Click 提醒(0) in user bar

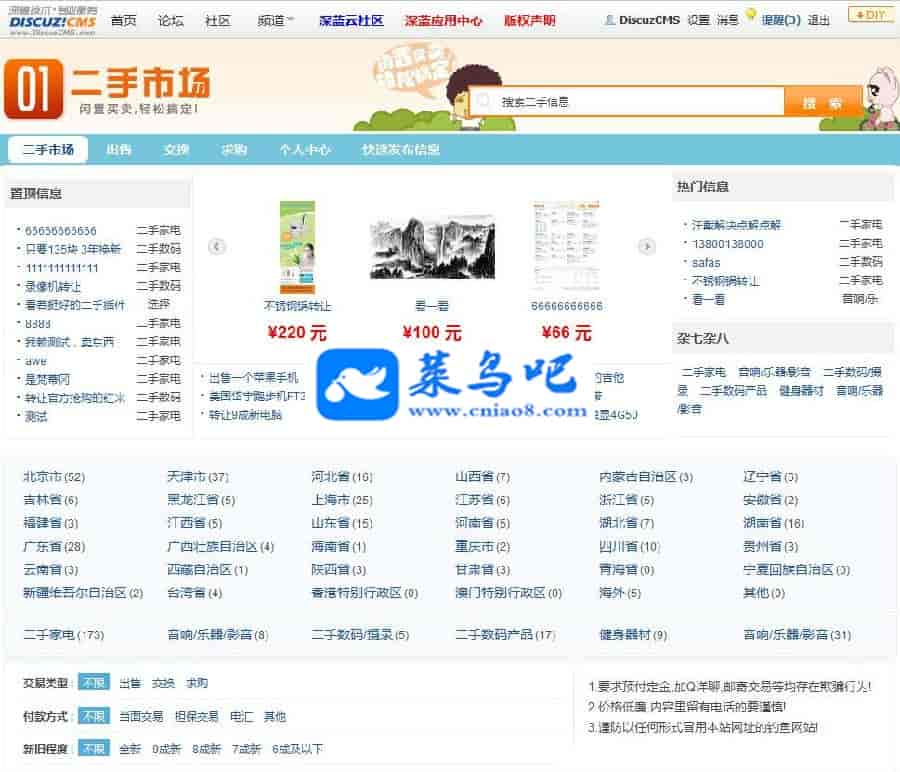[781, 21]
